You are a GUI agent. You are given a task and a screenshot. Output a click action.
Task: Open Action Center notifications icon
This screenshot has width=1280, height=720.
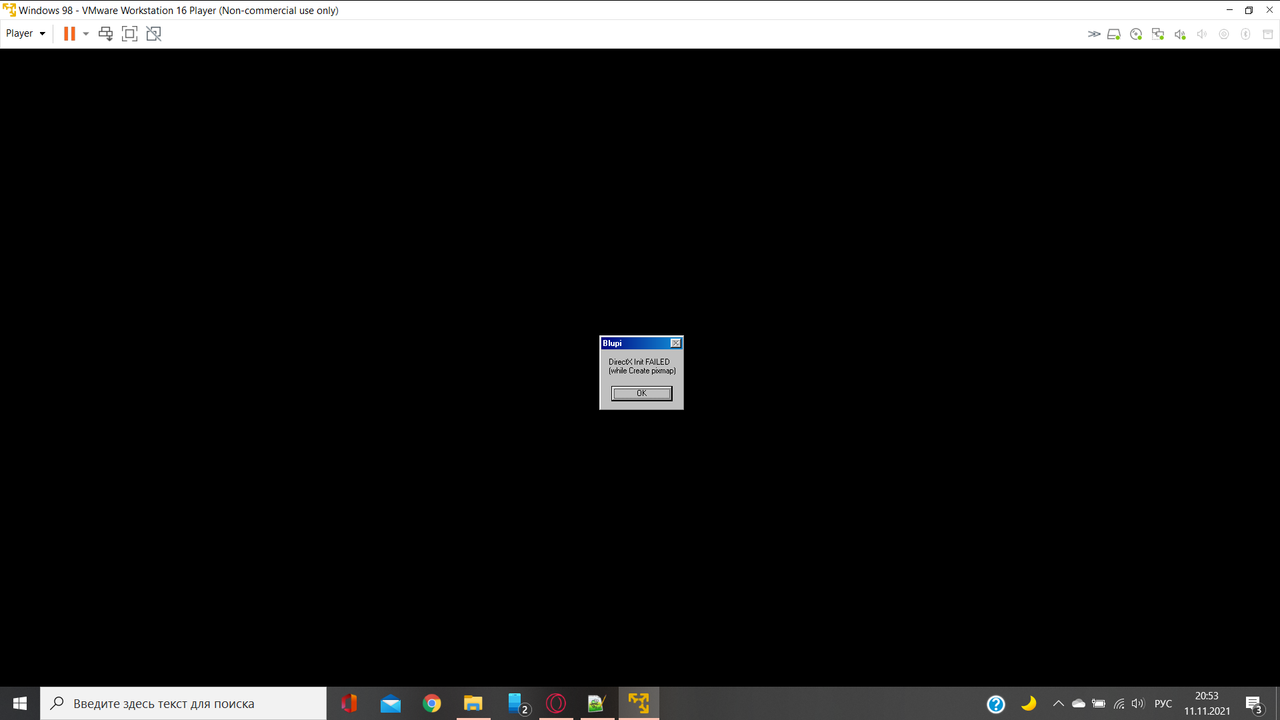click(x=1254, y=703)
